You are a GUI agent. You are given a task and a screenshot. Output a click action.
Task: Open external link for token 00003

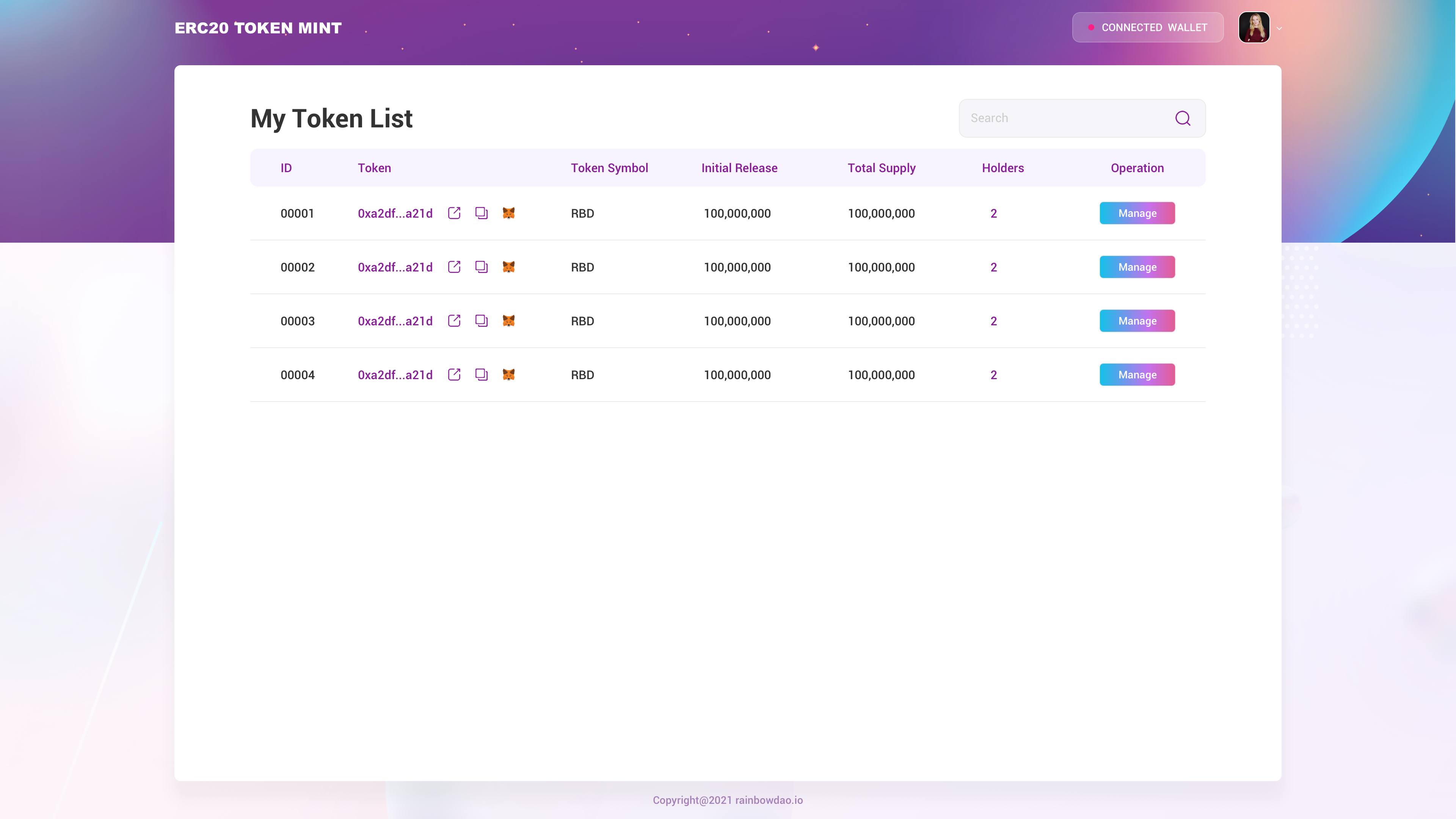(x=454, y=320)
